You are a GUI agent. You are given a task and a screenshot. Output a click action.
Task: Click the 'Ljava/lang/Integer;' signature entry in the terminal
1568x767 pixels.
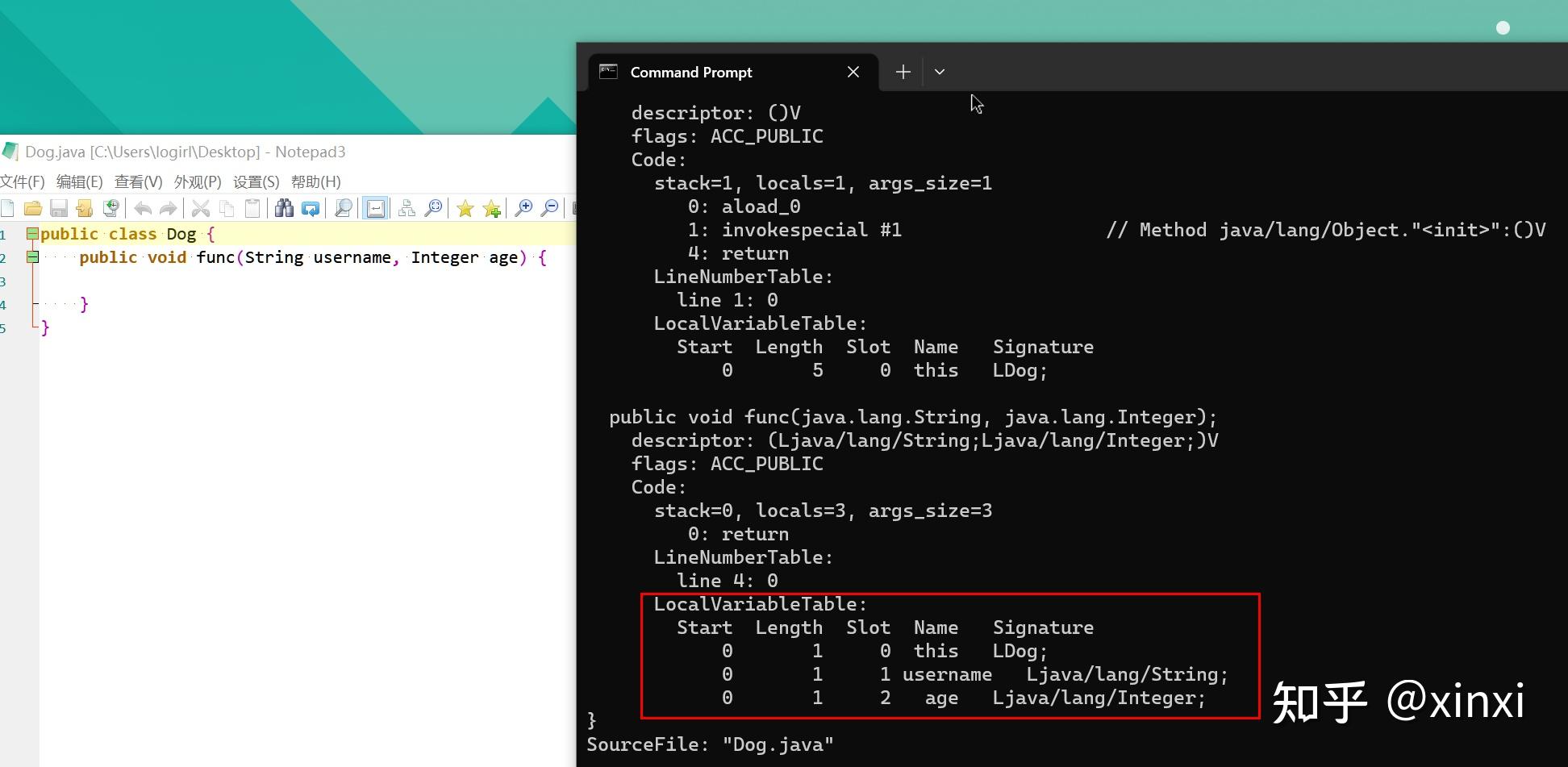tap(1099, 698)
